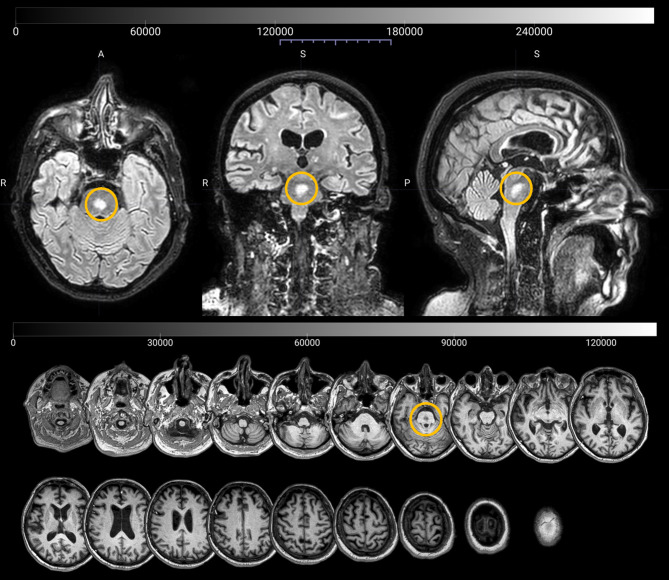The image size is (669, 580).
Task: Click the '30000' tick on the lower colorbar
Action: [160, 343]
